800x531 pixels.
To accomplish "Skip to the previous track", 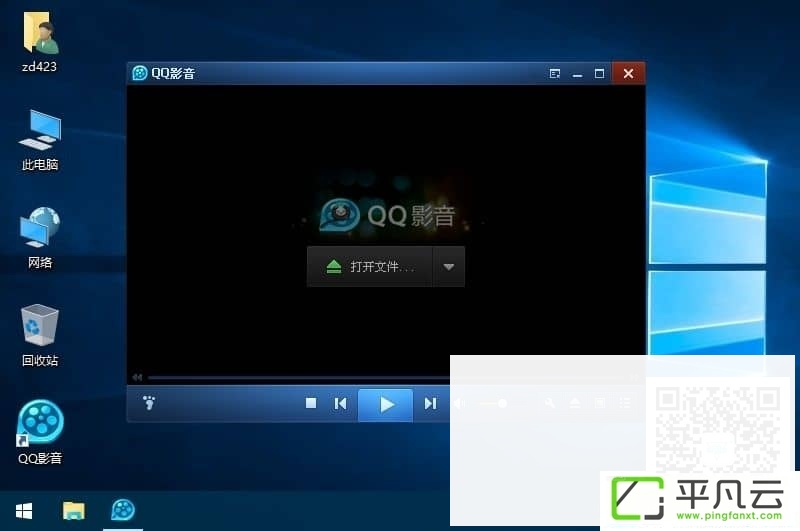I will pyautogui.click(x=340, y=404).
